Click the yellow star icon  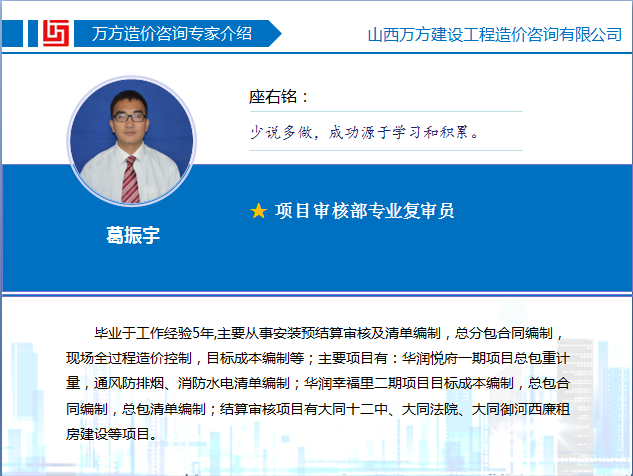point(258,211)
